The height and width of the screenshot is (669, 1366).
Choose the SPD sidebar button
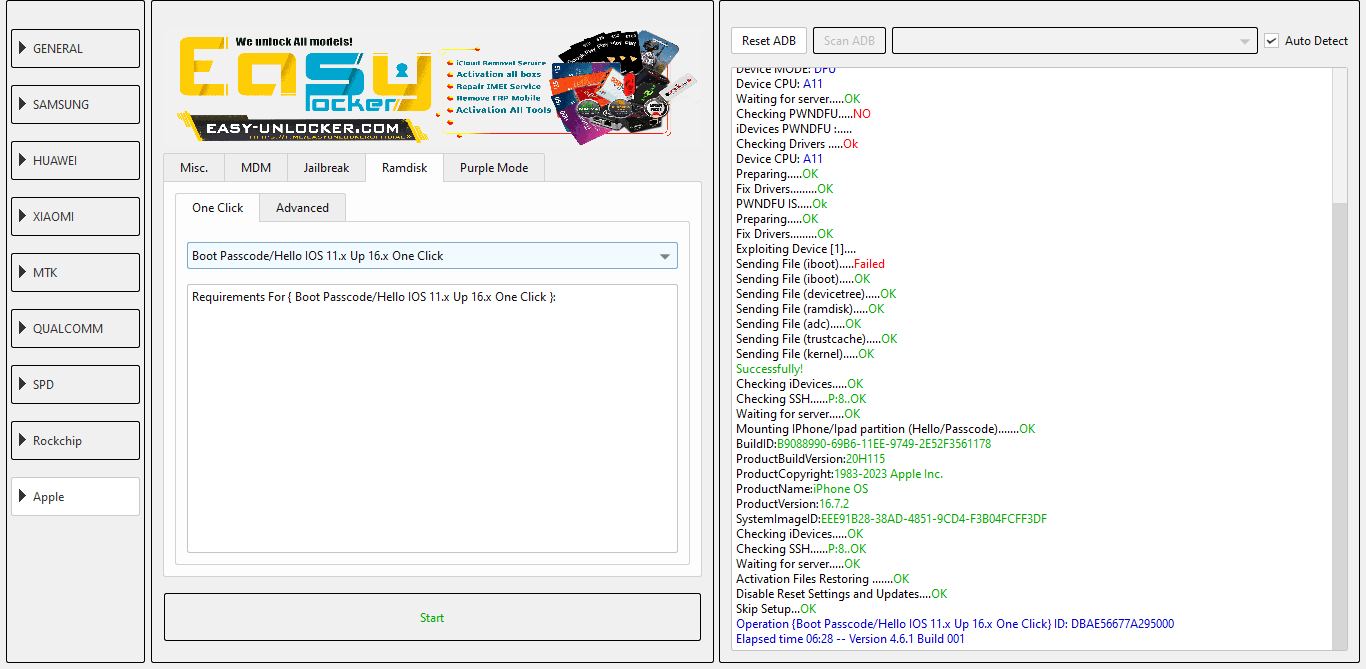click(x=75, y=384)
